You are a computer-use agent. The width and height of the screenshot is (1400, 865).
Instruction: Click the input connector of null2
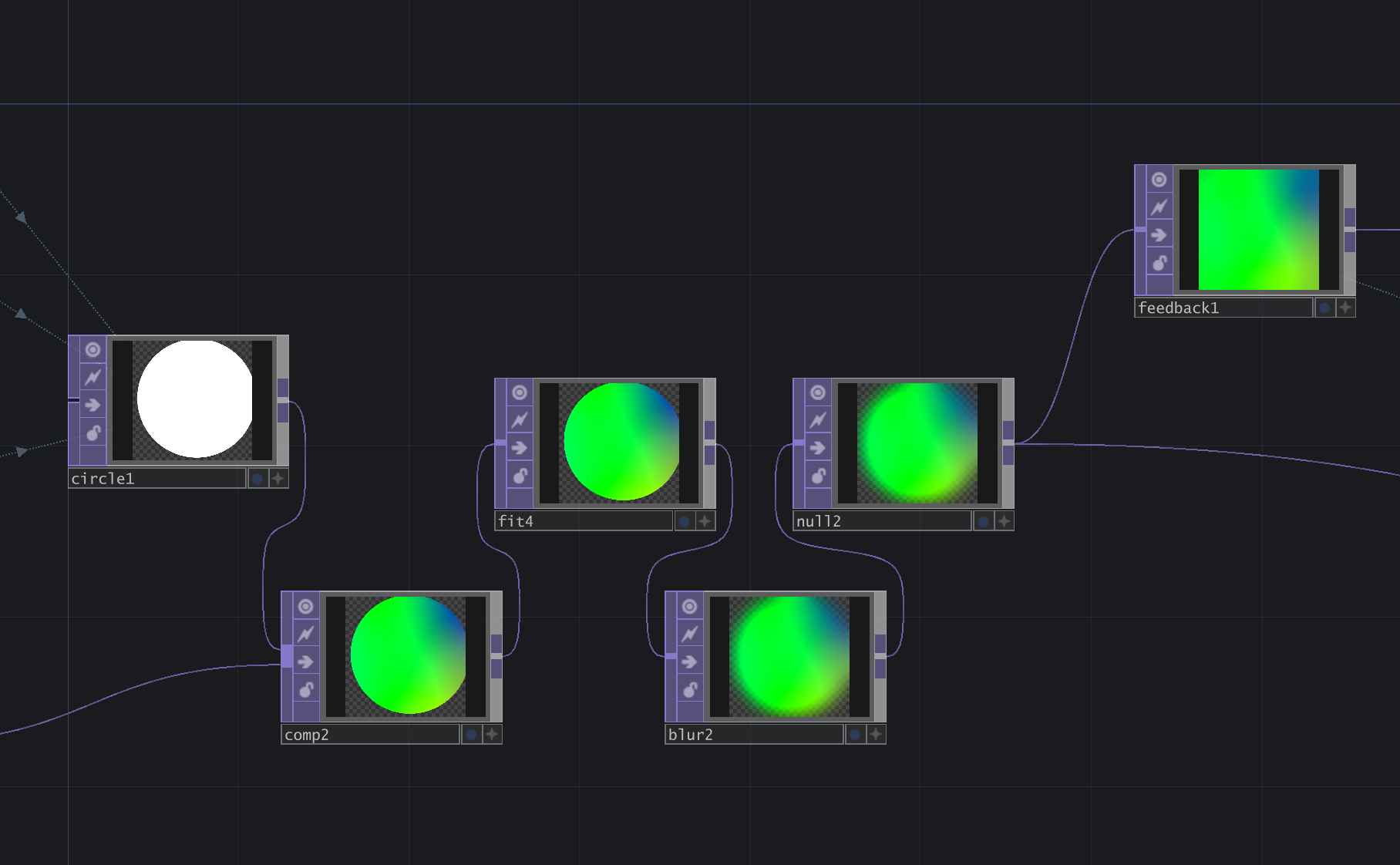[799, 443]
